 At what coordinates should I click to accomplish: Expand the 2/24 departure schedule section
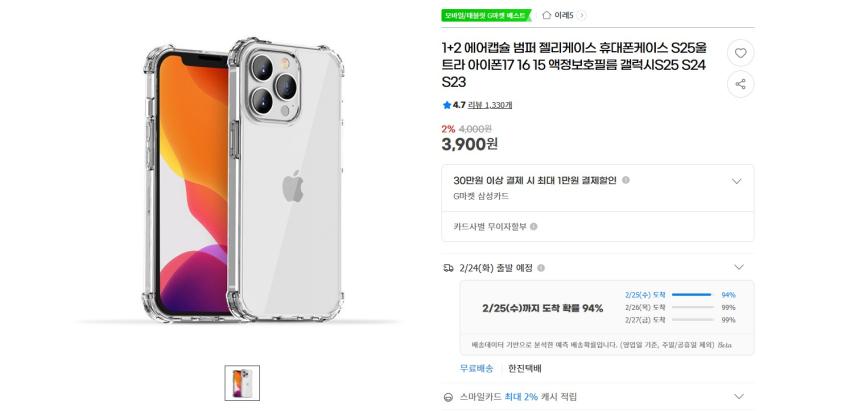739,268
